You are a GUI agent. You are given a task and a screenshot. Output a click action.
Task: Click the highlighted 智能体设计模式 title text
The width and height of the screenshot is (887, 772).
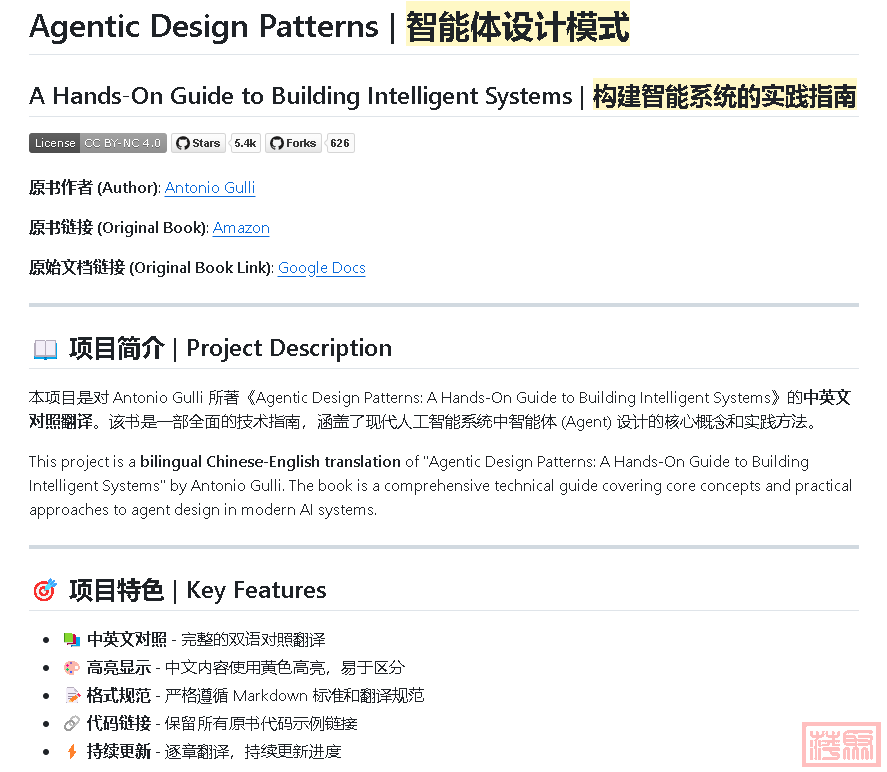[x=517, y=27]
